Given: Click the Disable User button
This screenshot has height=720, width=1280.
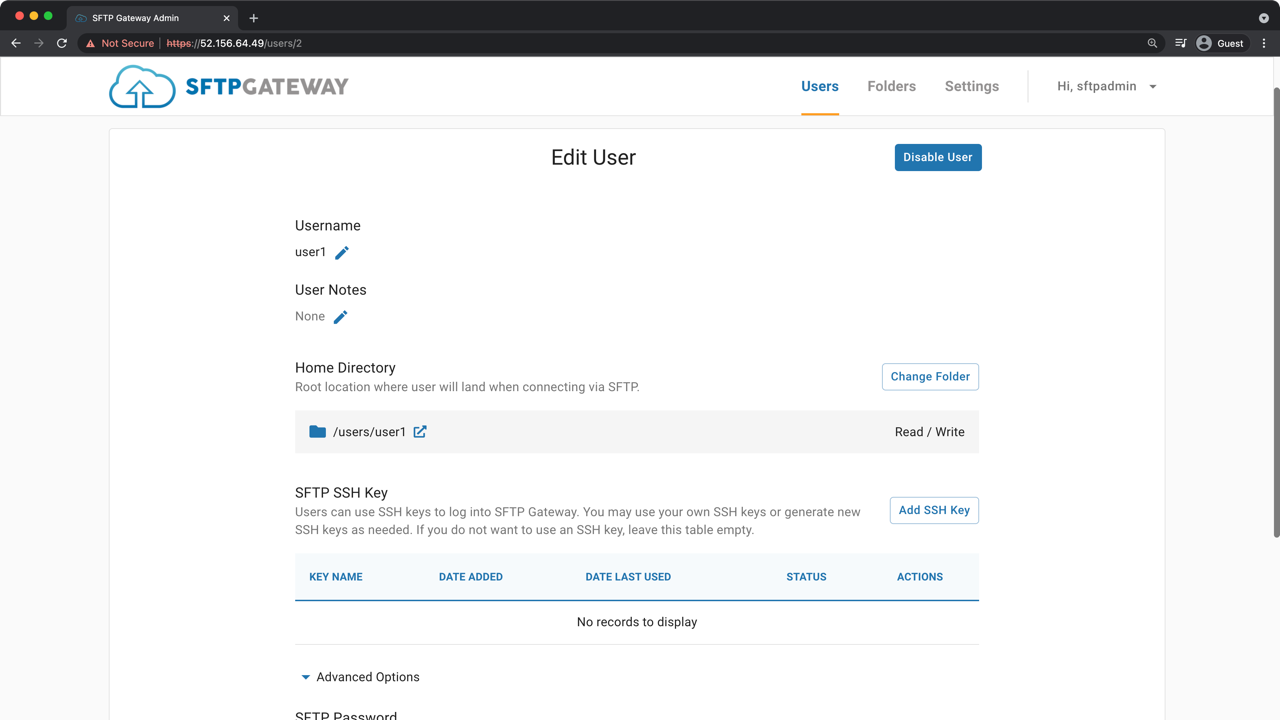Looking at the screenshot, I should 938,157.
